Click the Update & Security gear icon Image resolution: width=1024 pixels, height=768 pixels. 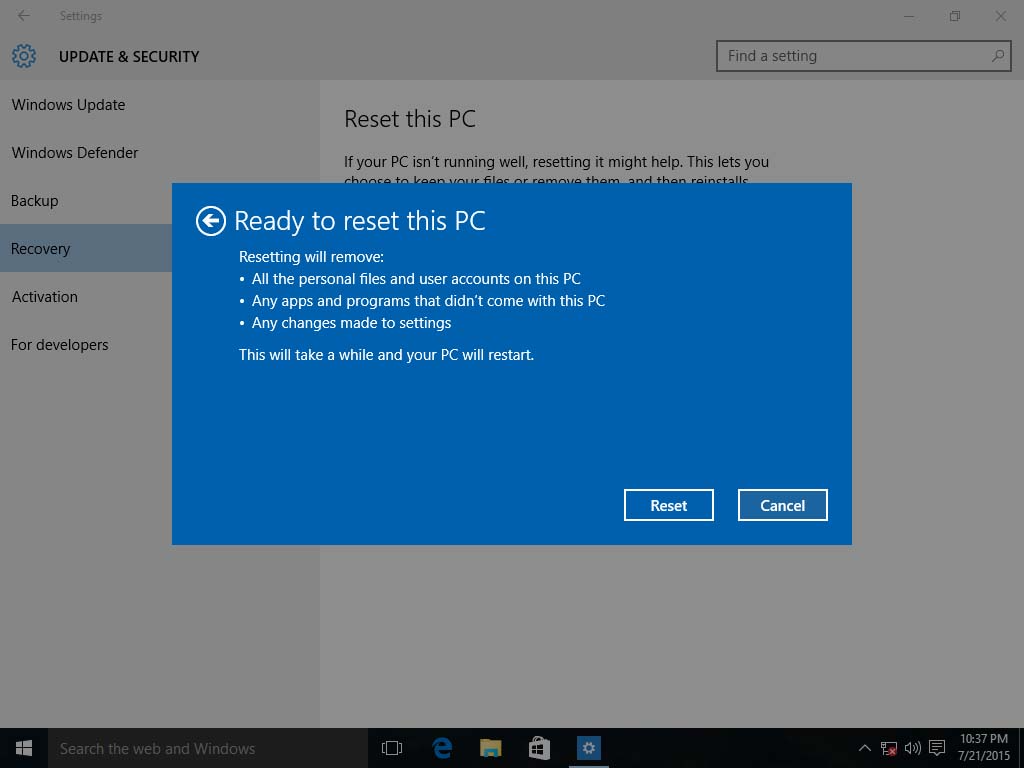pos(24,56)
